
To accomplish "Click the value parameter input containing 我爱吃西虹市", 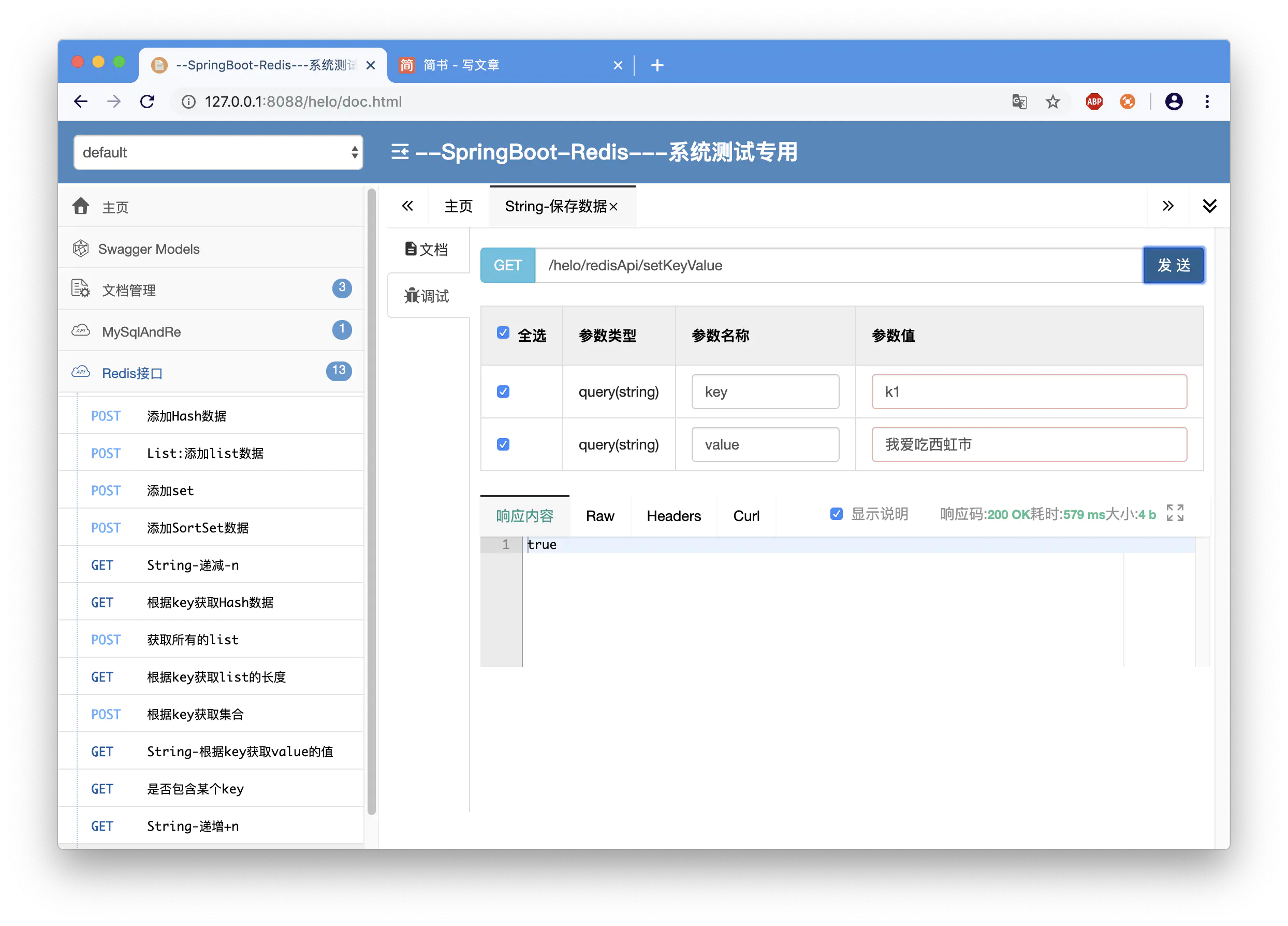I will click(1029, 444).
